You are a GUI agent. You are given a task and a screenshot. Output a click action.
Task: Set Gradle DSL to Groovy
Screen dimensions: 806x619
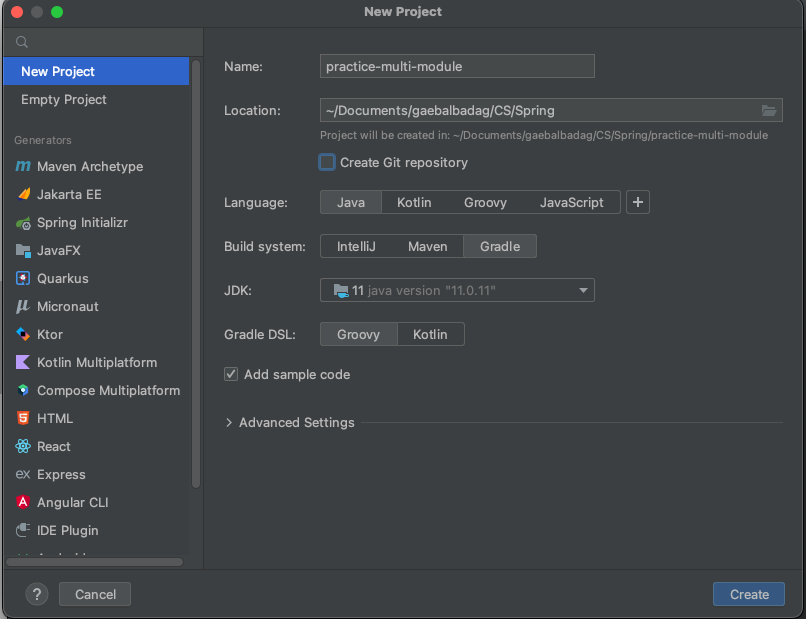[x=358, y=334]
